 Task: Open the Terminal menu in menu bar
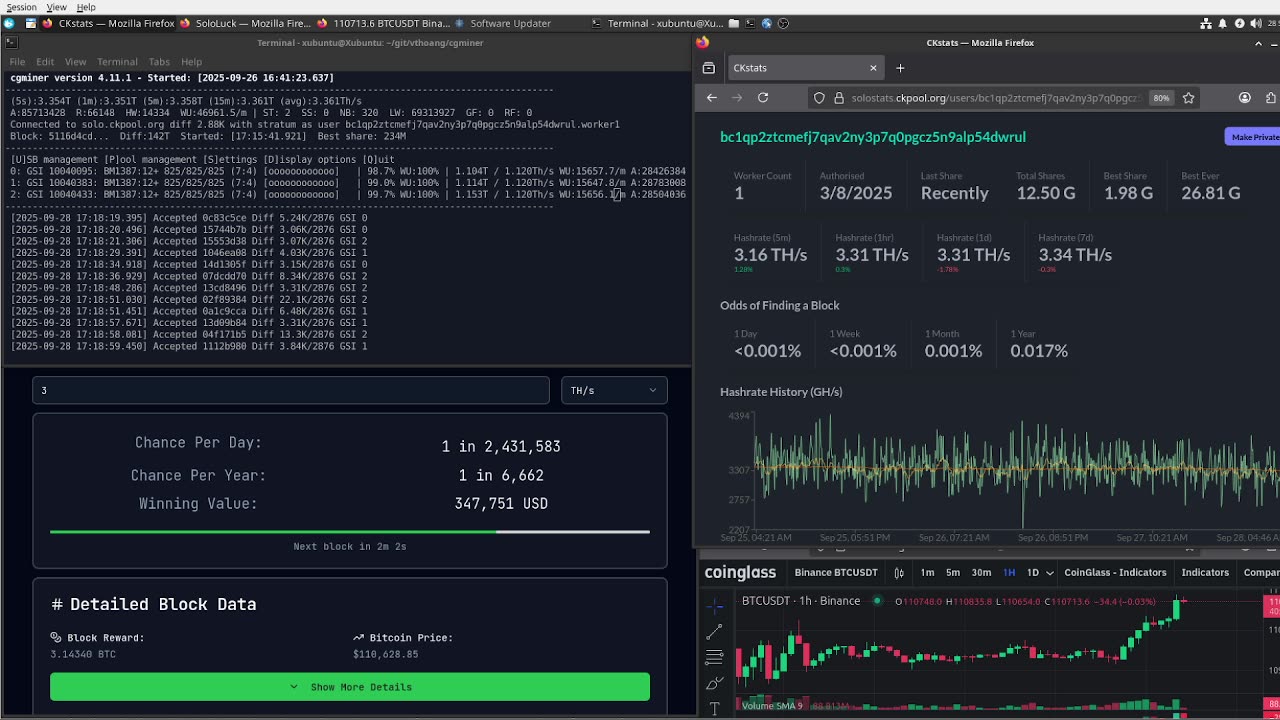tap(117, 62)
